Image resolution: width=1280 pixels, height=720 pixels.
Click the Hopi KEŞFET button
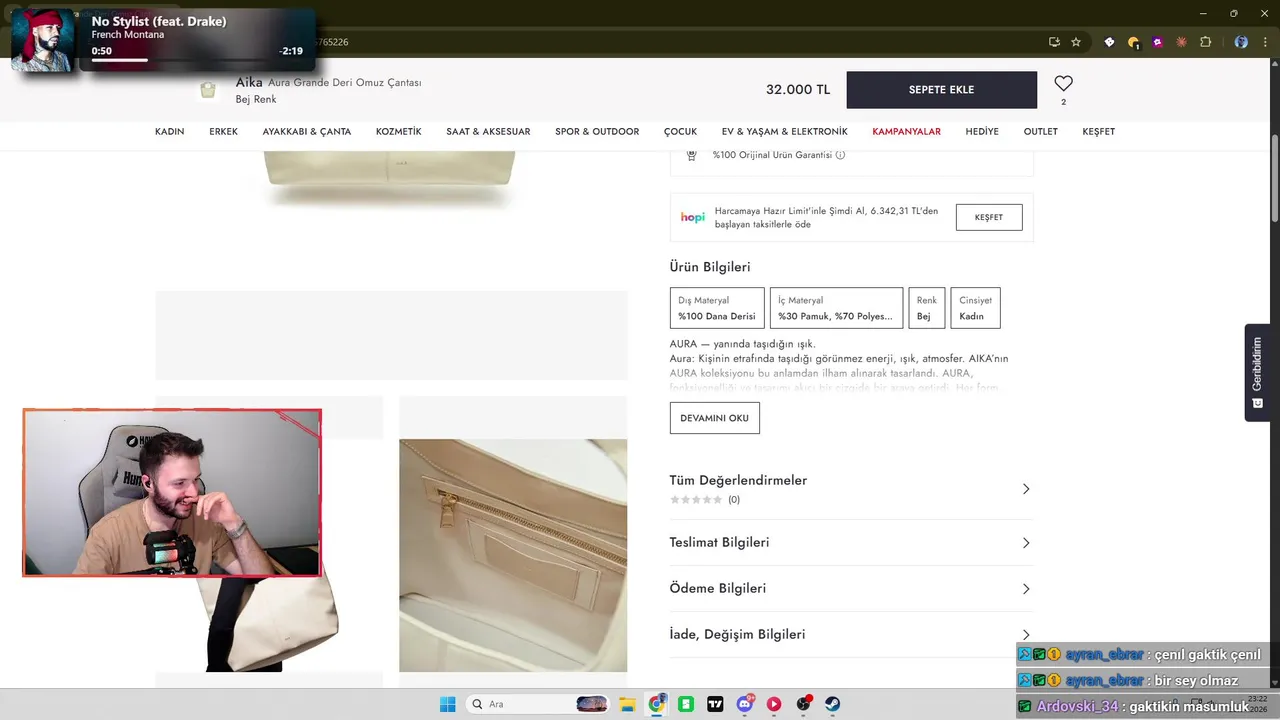coord(989,217)
